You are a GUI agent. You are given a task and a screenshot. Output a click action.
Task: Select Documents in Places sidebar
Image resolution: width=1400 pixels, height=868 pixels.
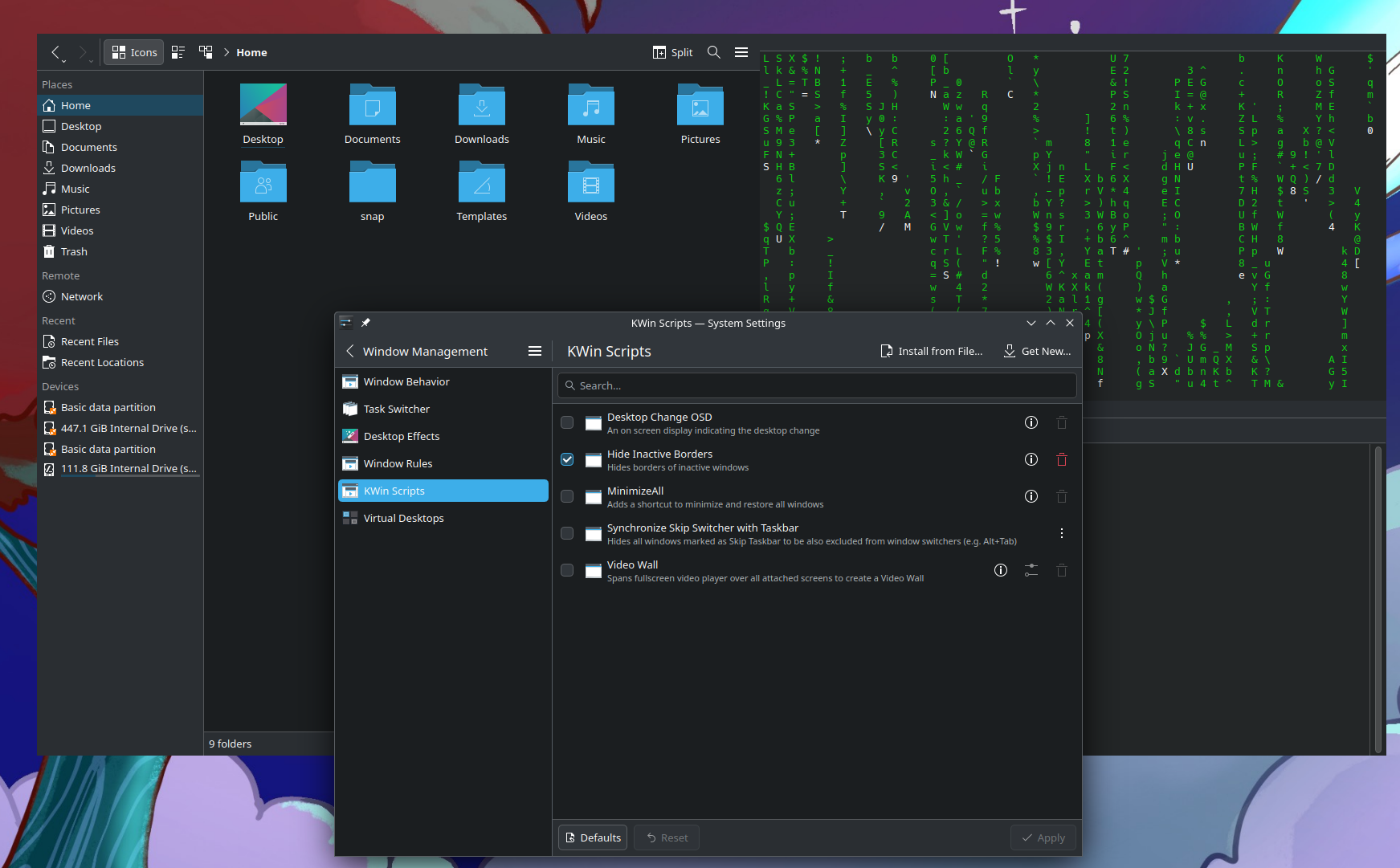tap(120, 147)
